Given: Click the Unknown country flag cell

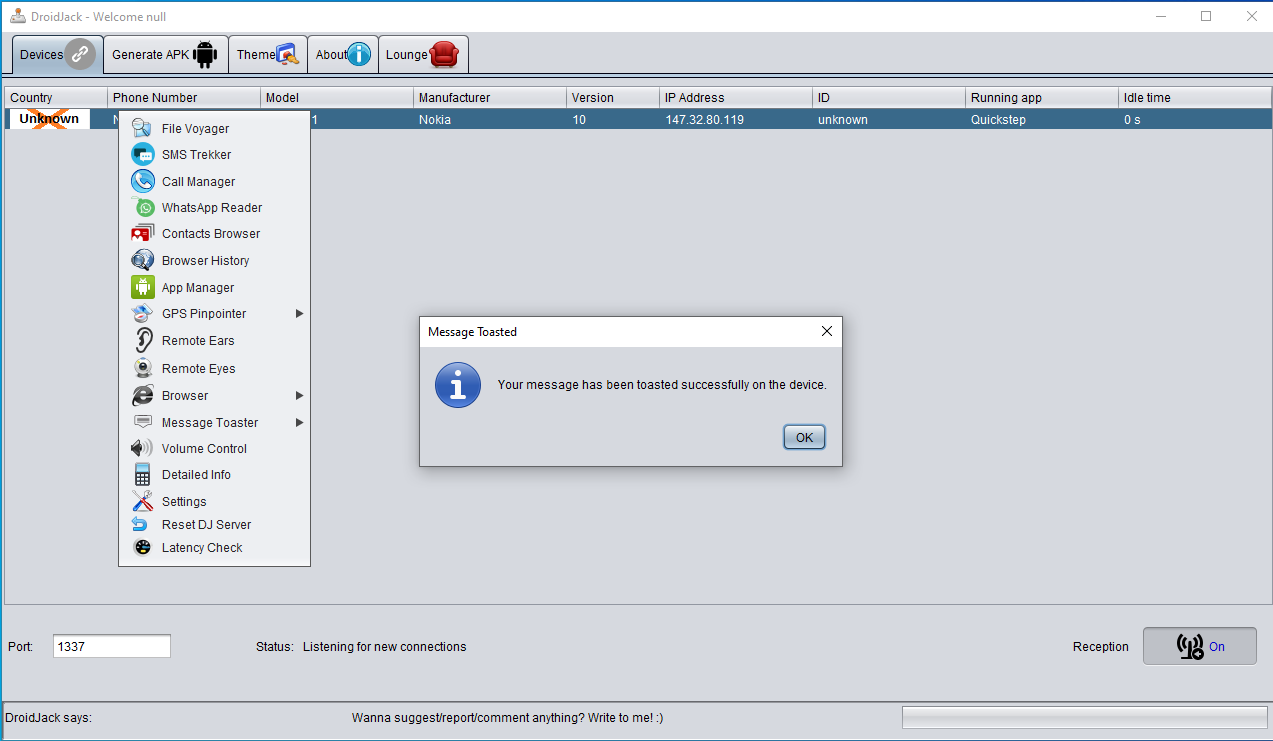Looking at the screenshot, I should pyautogui.click(x=49, y=119).
